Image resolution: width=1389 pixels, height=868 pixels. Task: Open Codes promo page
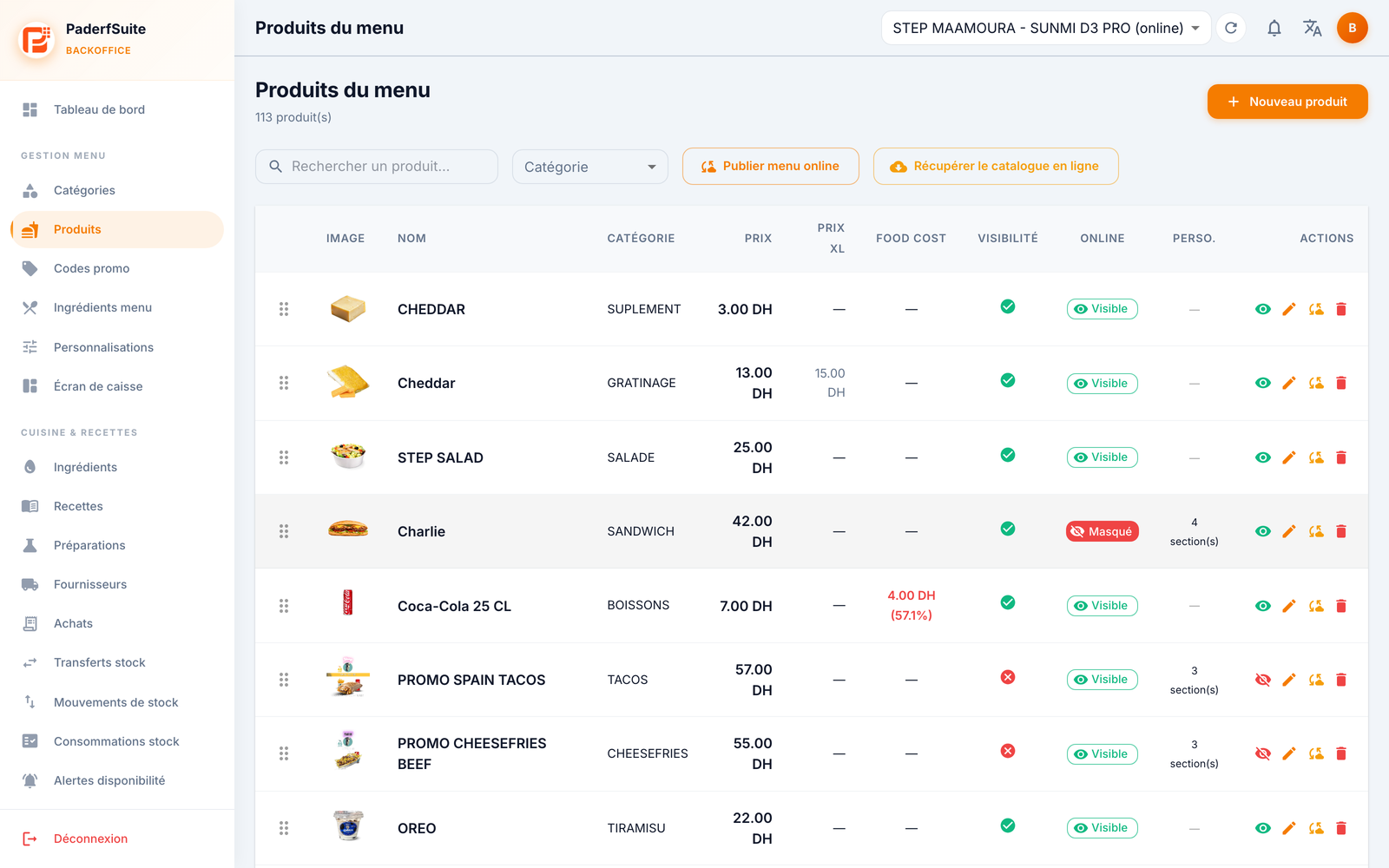117,268
